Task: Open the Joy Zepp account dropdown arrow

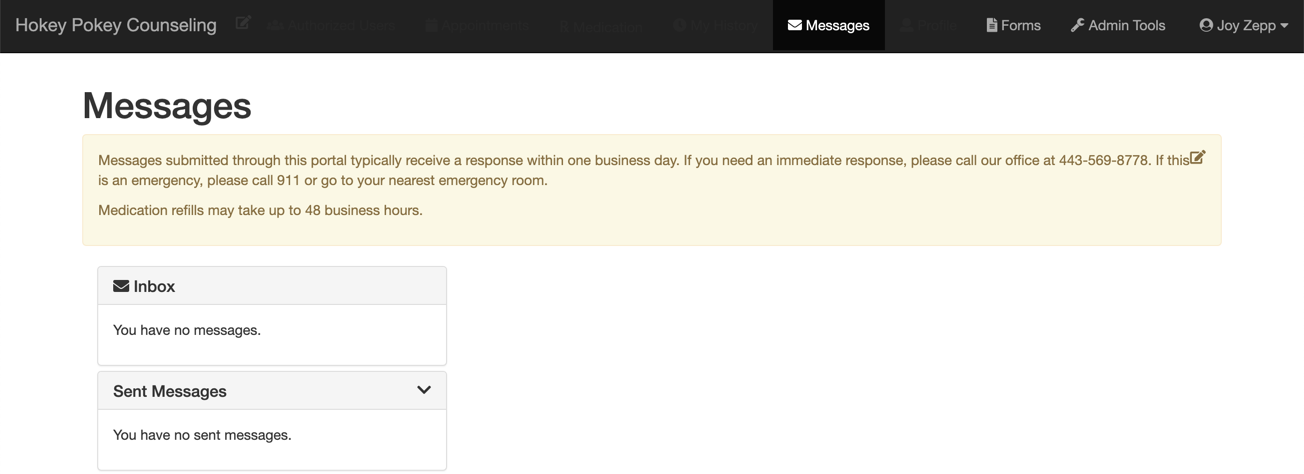Action: coord(1284,26)
